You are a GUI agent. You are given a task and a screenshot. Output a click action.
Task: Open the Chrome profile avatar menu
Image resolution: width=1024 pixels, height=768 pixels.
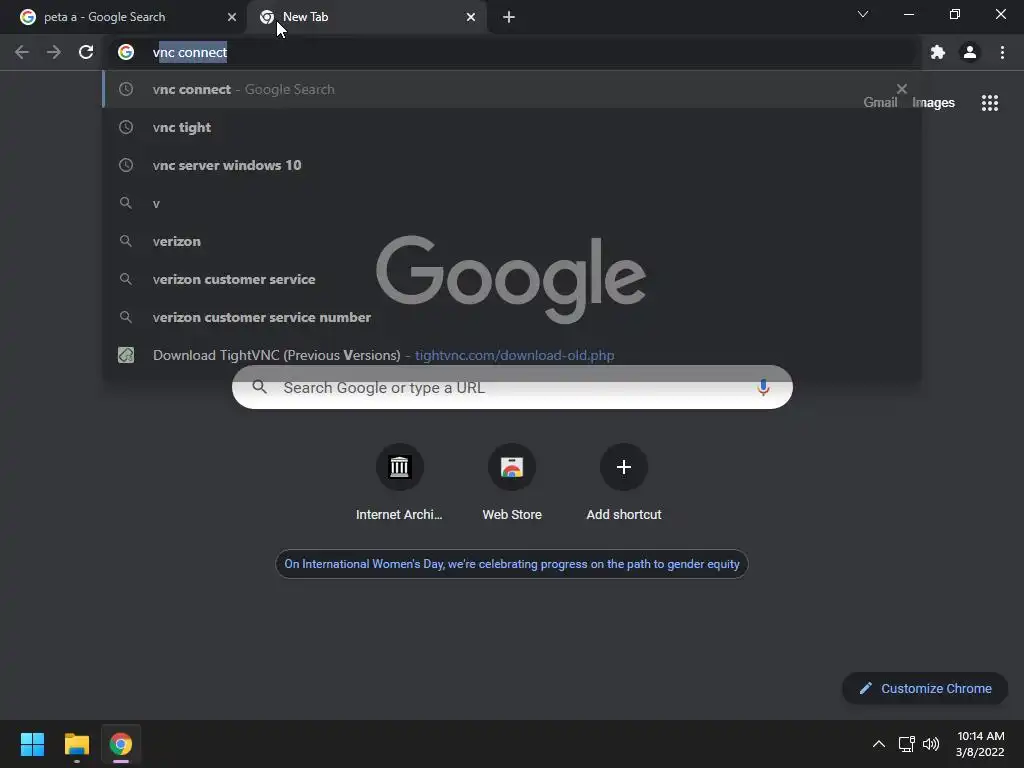click(970, 52)
